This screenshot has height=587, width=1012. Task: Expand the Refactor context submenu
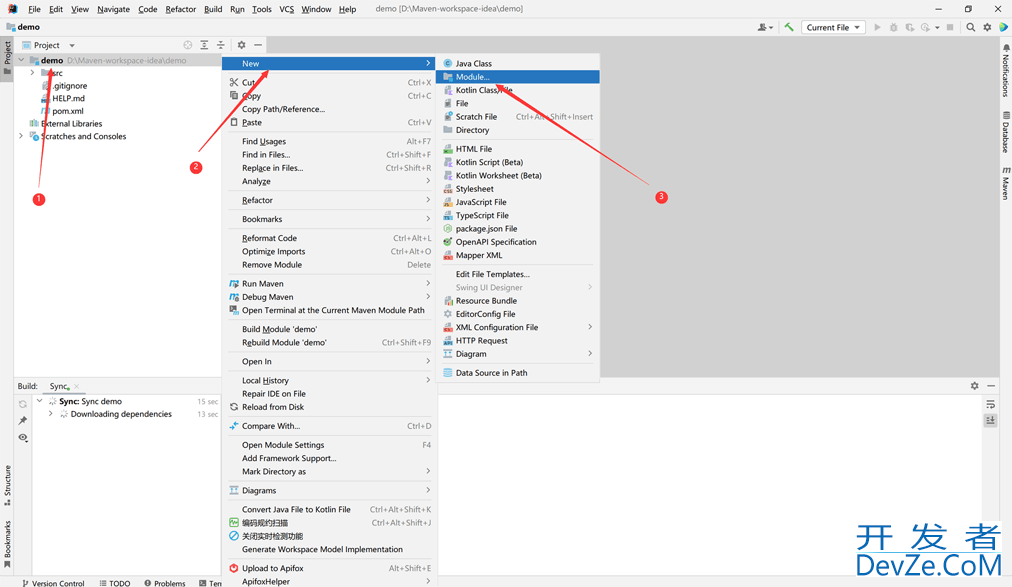tap(329, 201)
